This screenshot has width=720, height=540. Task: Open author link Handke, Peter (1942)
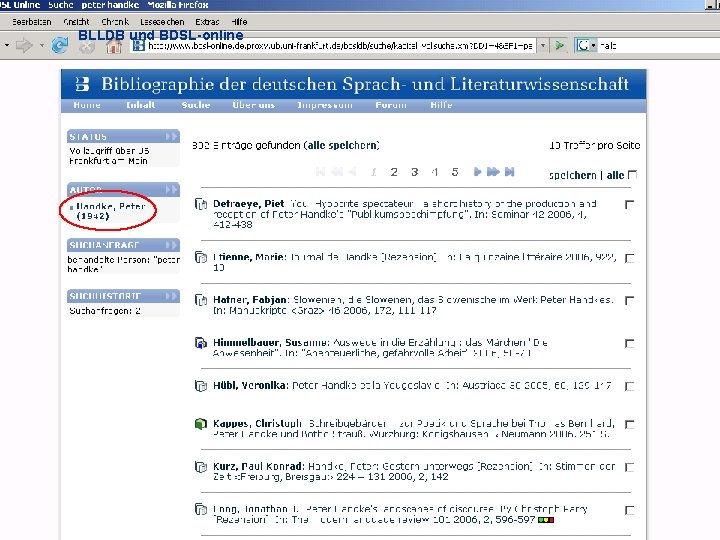point(111,211)
